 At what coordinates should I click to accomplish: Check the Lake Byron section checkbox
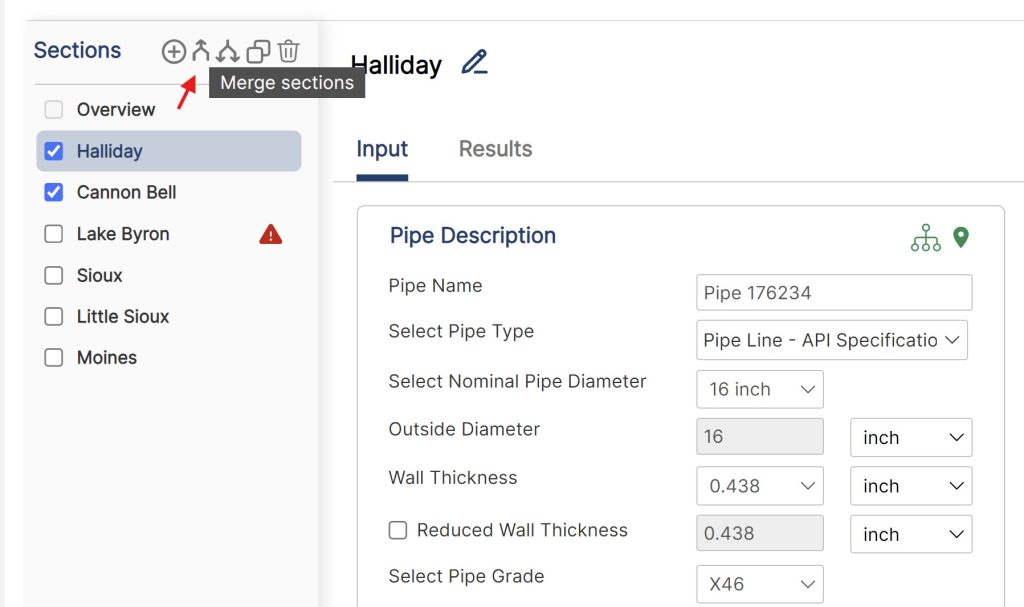[54, 234]
